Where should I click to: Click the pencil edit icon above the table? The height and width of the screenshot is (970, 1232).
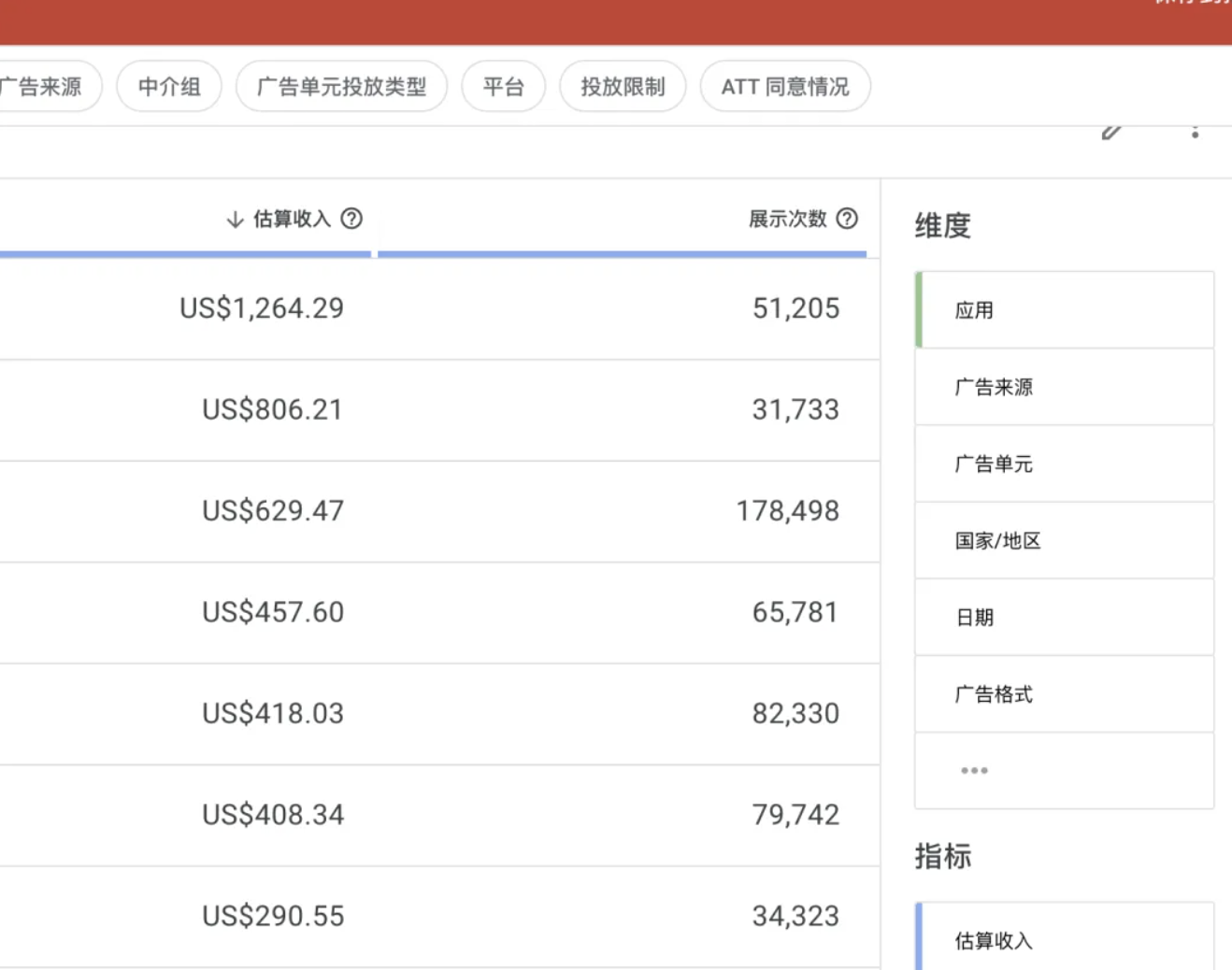[x=1110, y=132]
